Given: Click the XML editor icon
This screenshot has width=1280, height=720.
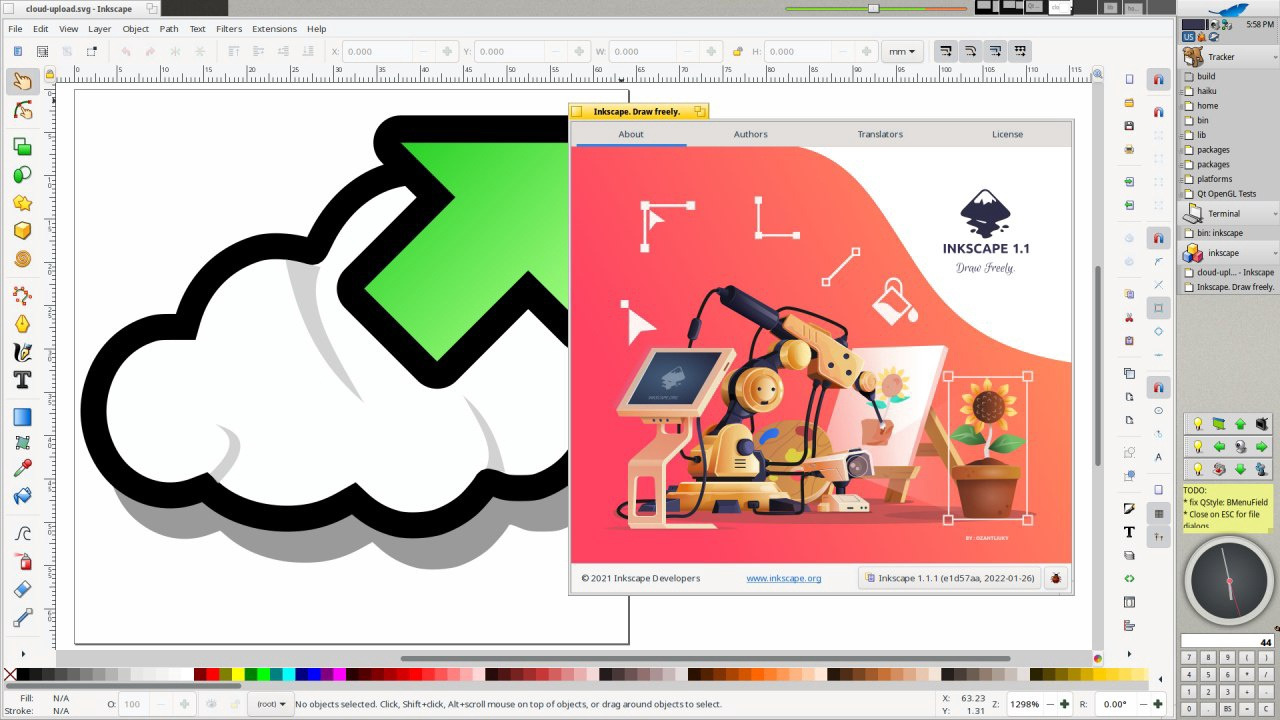Looking at the screenshot, I should [1129, 579].
